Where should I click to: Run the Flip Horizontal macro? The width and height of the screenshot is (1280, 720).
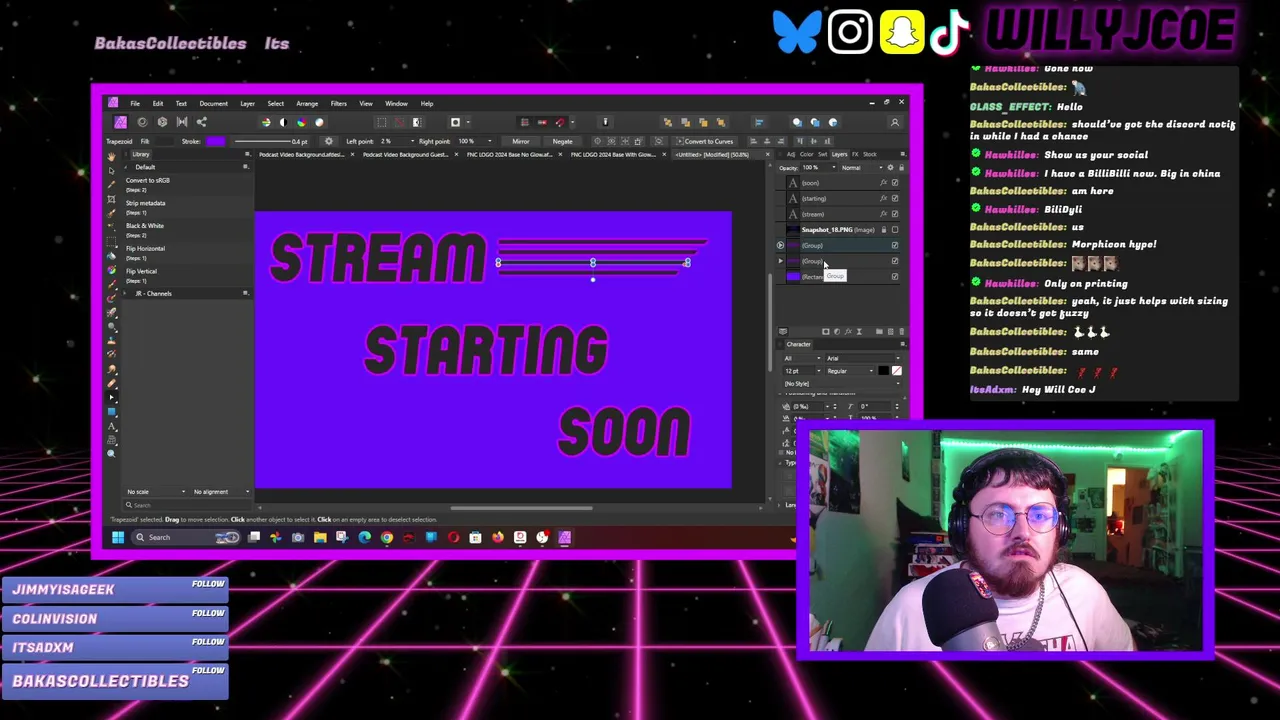[x=145, y=249]
